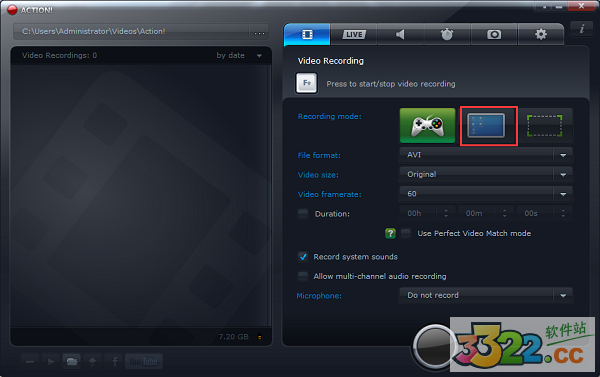Switch to the LIVE streaming tab
Image resolution: width=600 pixels, height=377 pixels.
tap(354, 34)
